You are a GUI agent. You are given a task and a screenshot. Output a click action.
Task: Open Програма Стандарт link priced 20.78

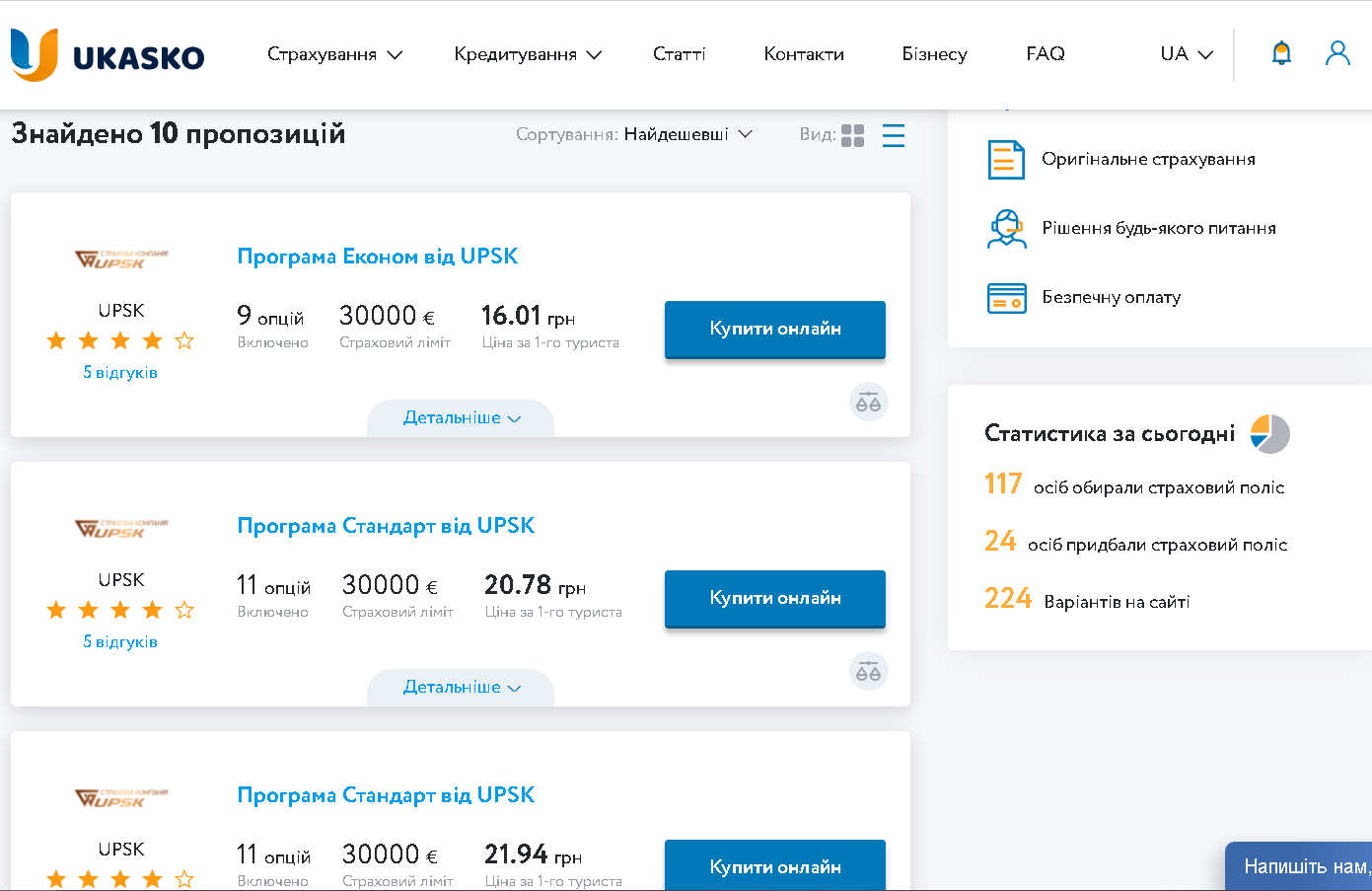[386, 526]
